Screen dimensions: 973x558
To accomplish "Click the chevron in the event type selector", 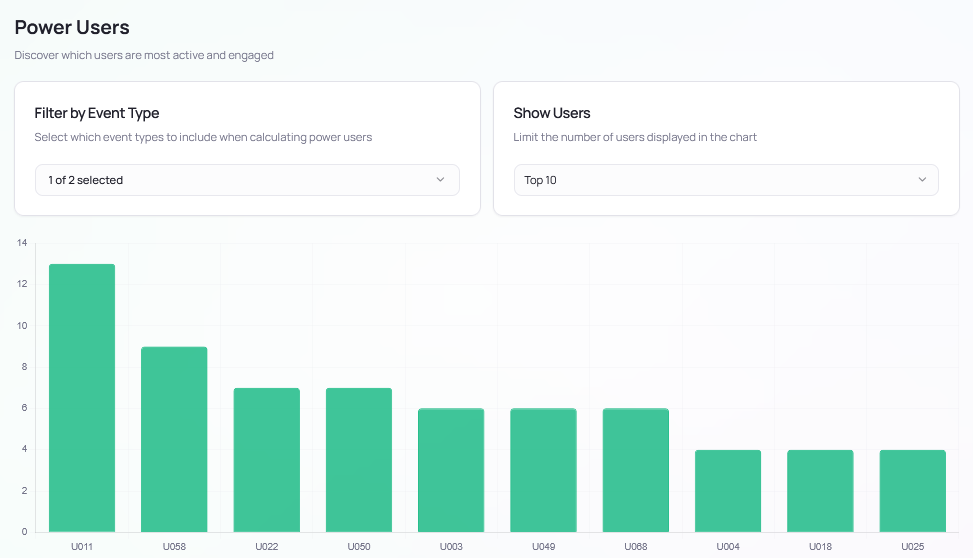I will point(440,180).
